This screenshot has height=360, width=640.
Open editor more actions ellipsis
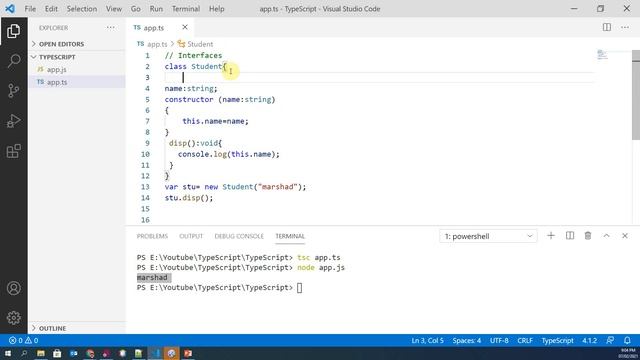[x=625, y=27]
